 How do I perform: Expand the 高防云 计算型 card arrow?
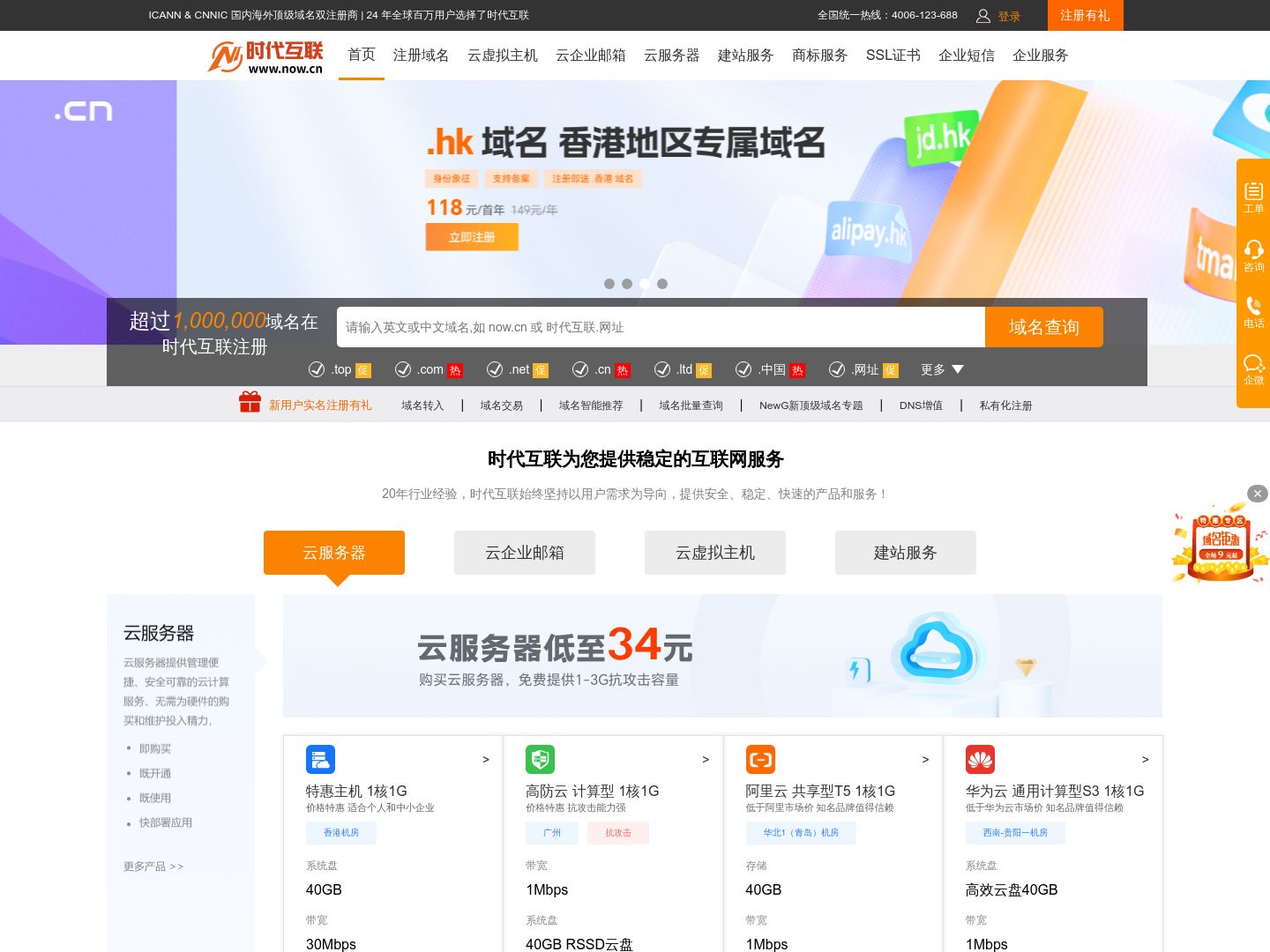point(706,759)
